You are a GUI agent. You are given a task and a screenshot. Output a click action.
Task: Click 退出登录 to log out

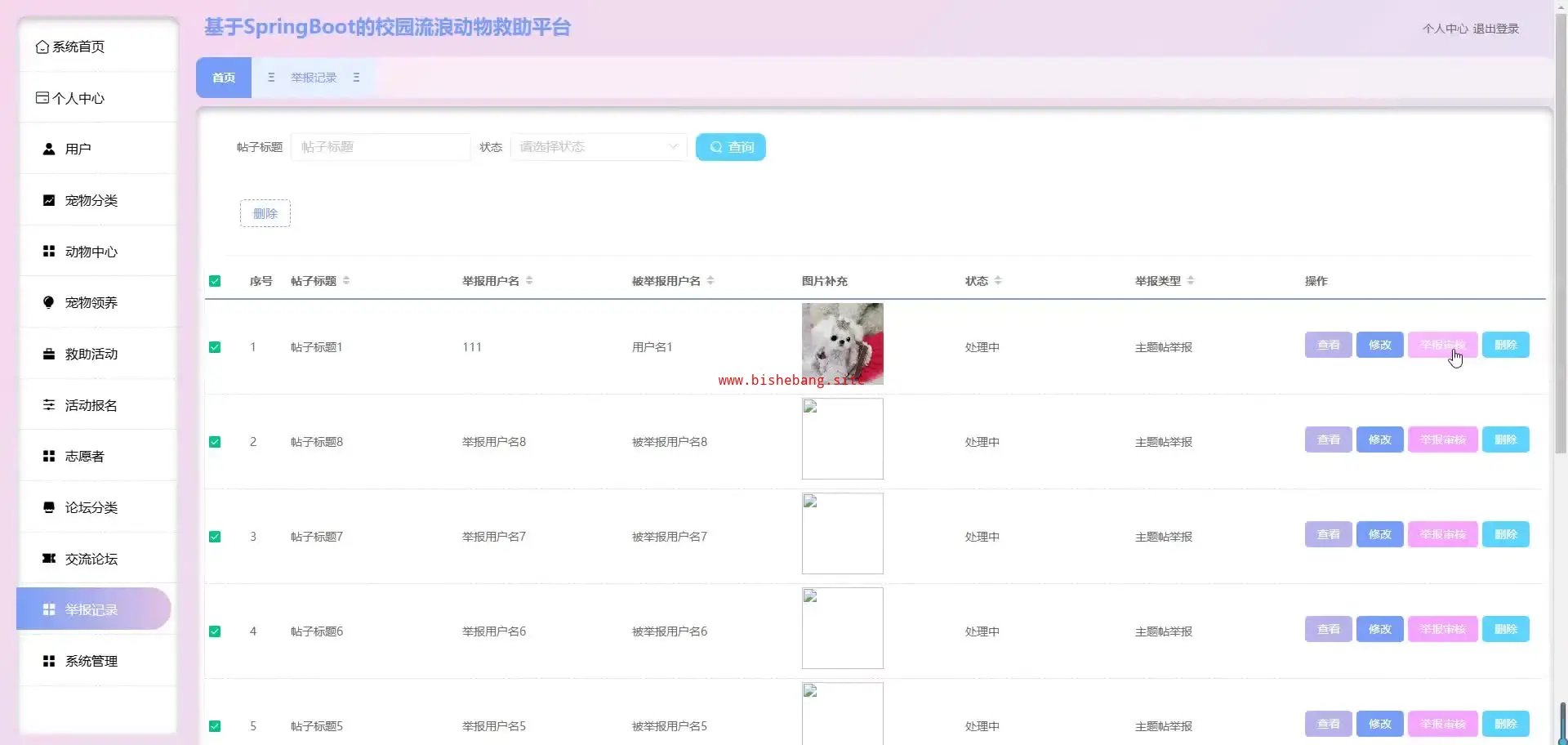coord(1495,29)
